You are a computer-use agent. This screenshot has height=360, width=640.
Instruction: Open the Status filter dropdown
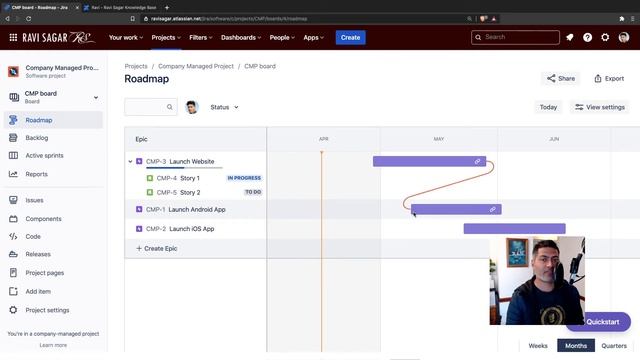pos(224,107)
